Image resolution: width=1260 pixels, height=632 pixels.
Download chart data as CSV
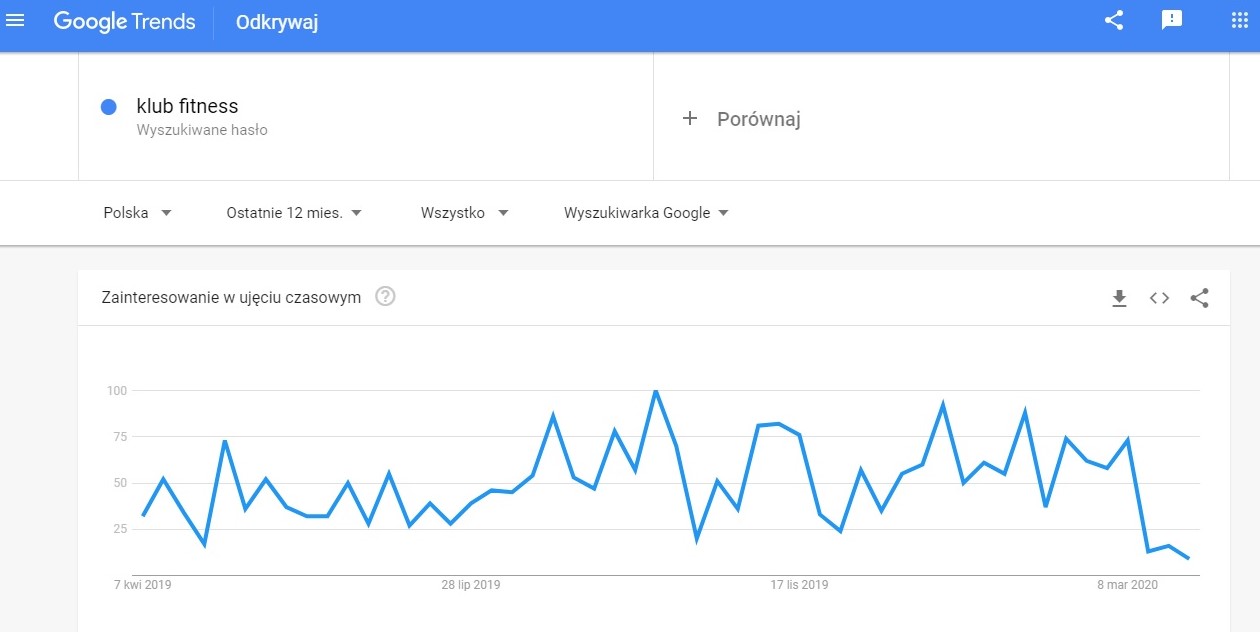(x=1119, y=298)
